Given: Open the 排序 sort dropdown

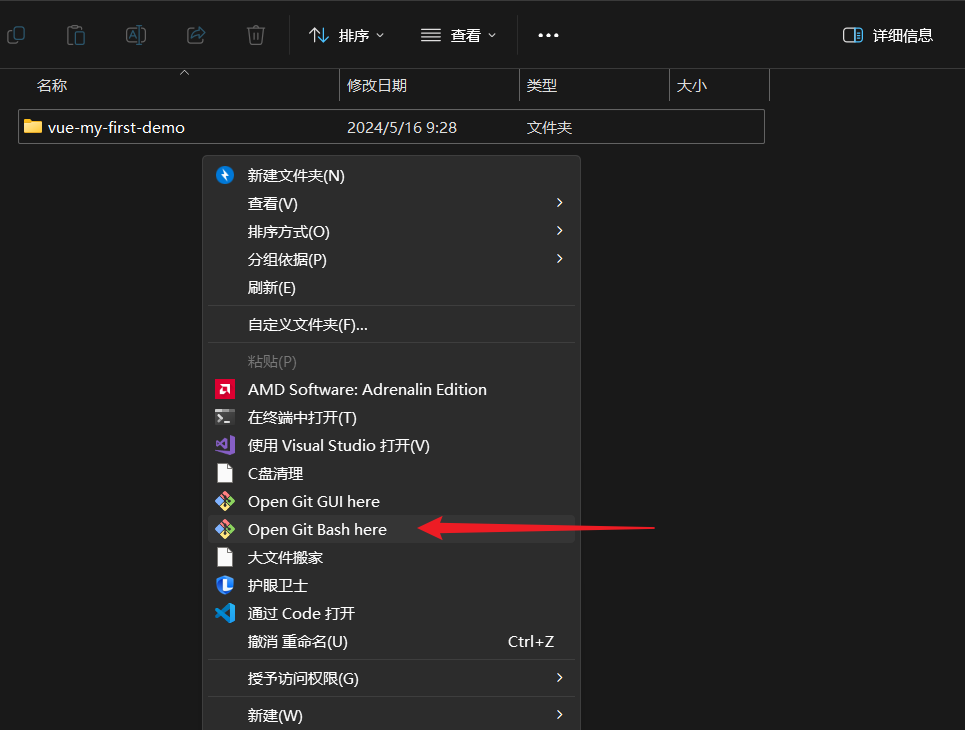Looking at the screenshot, I should pos(344,35).
